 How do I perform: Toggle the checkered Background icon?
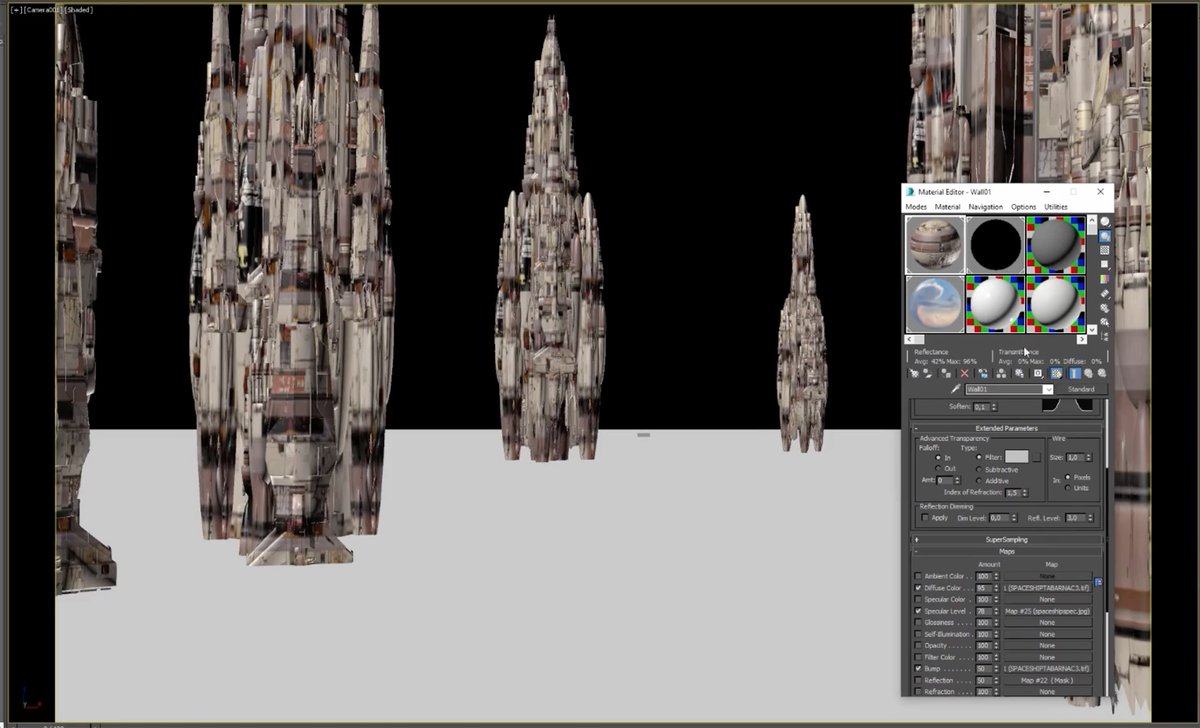(x=1105, y=250)
